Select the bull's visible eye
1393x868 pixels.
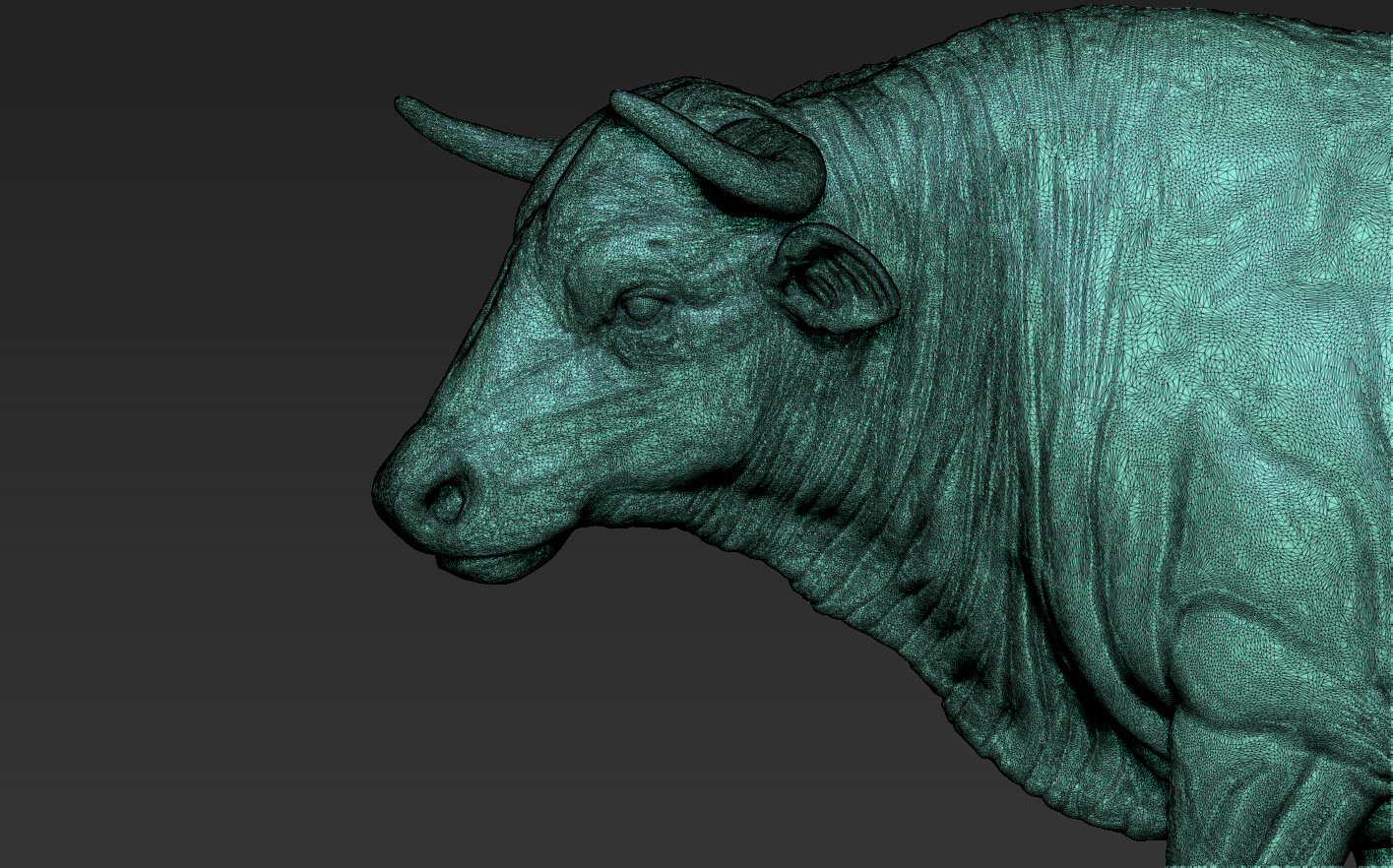pos(645,303)
